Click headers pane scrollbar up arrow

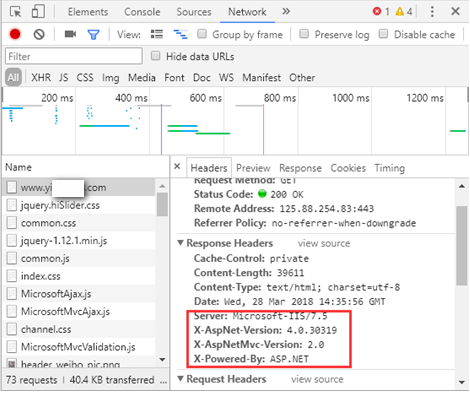pos(462,186)
